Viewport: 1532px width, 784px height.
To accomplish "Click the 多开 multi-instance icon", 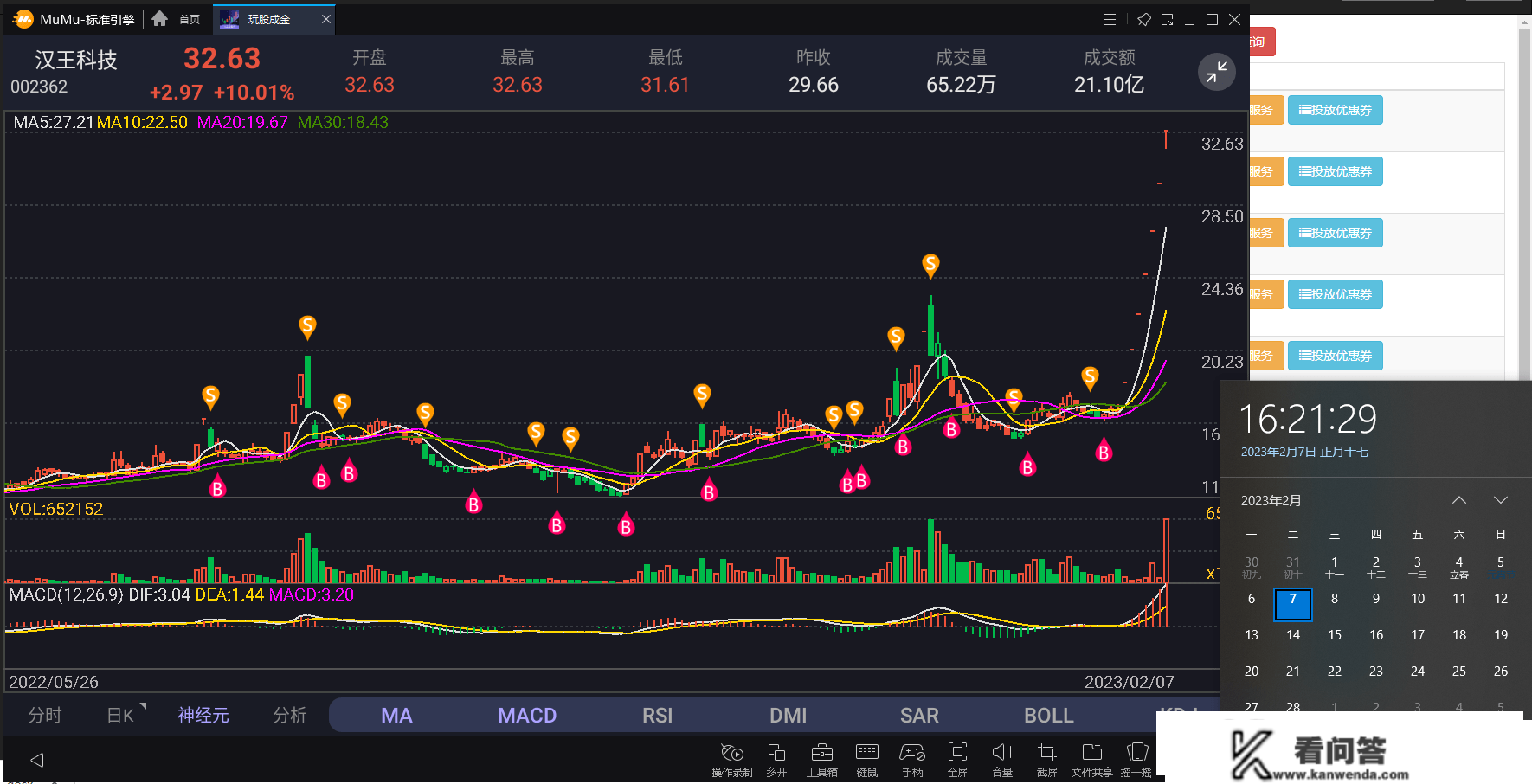I will pyautogui.click(x=776, y=760).
